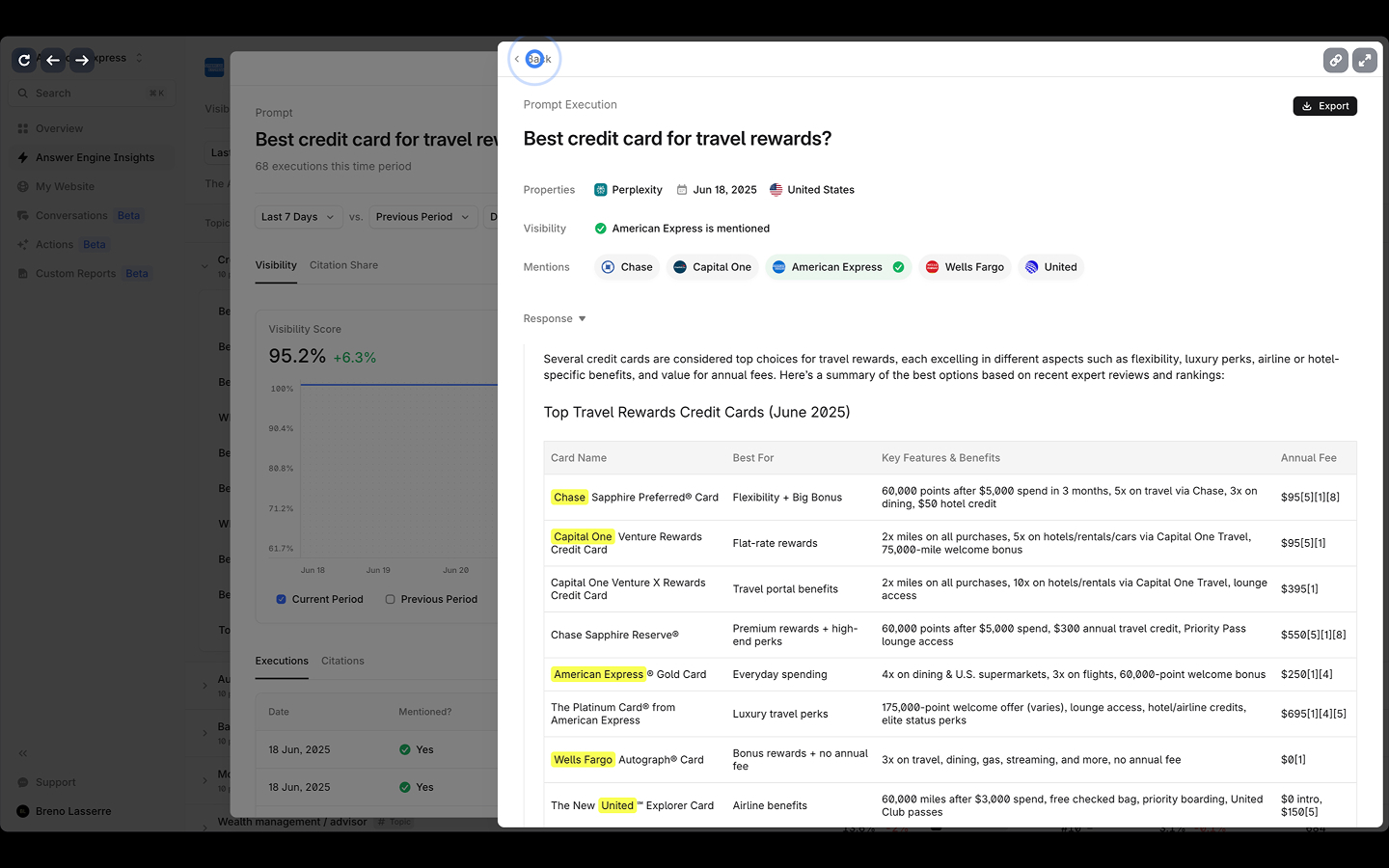1389x868 pixels.
Task: Click the 'Chase Sapphire Reserve®' cell
Action: [614, 635]
